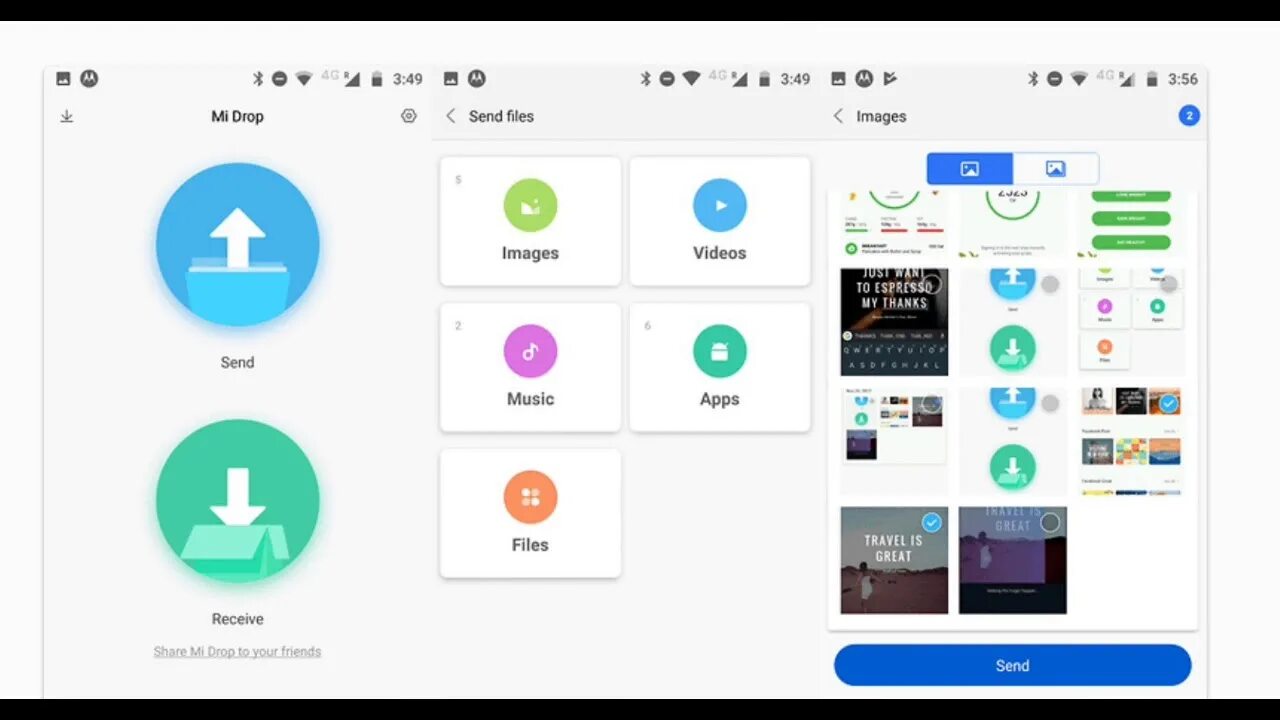Open Mi Drop settings gear
1280x720 pixels.
click(x=408, y=116)
